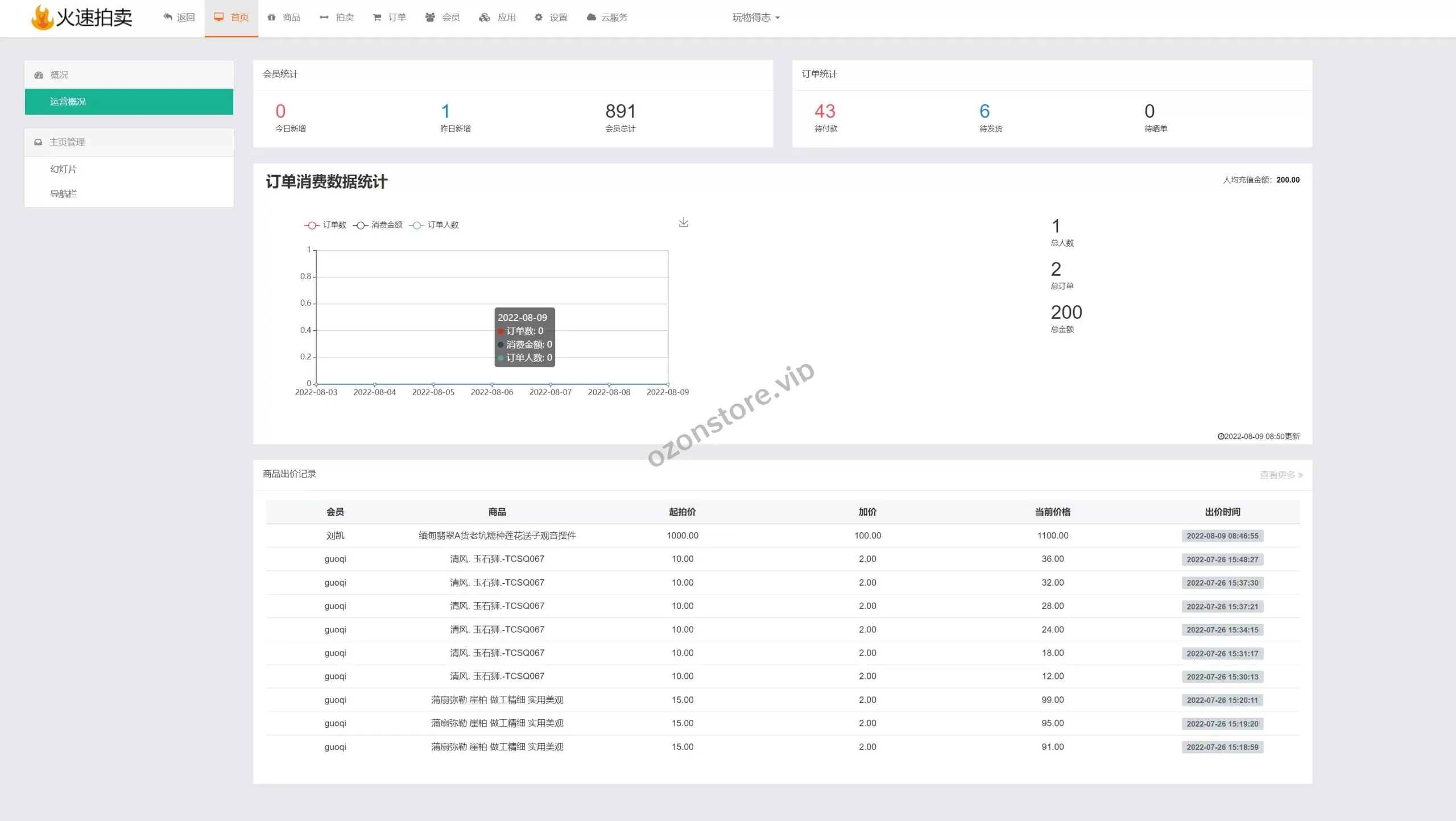Download the chart via save icon
The width and height of the screenshot is (1456, 821).
(684, 222)
